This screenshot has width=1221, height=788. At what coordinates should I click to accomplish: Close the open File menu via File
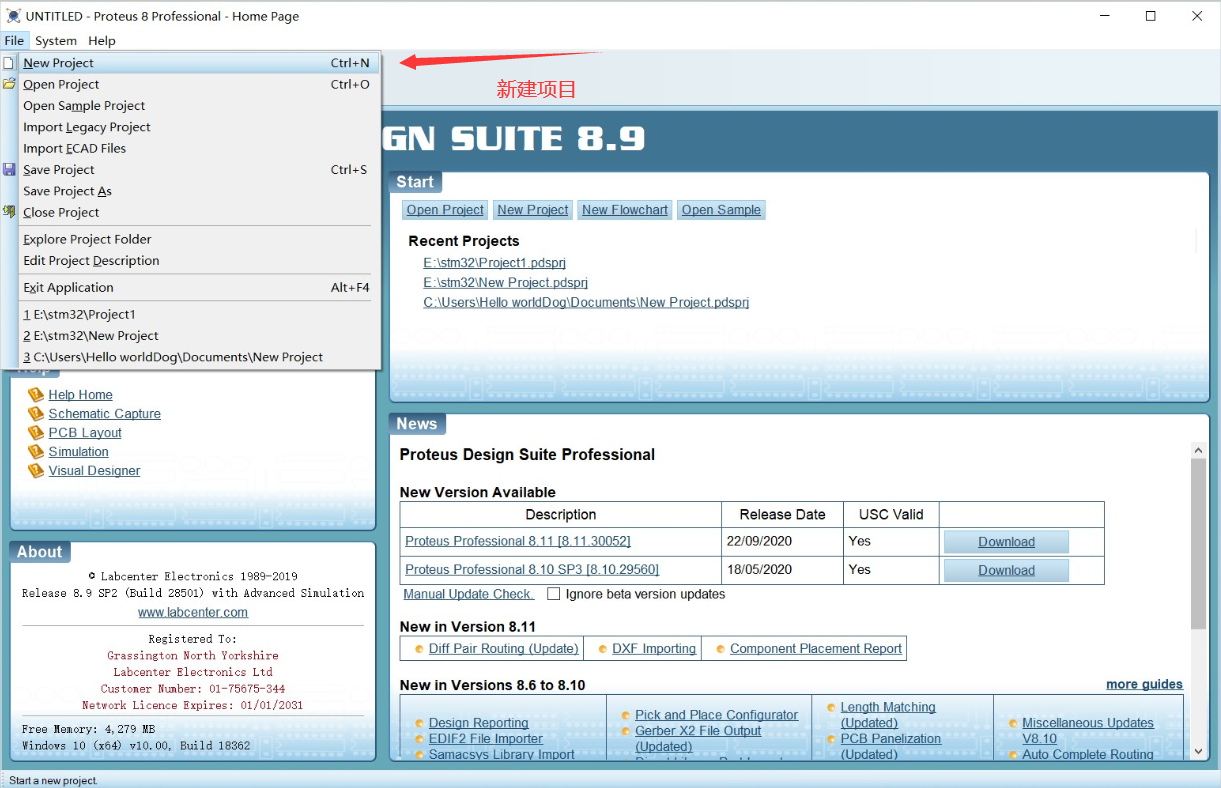tap(14, 41)
